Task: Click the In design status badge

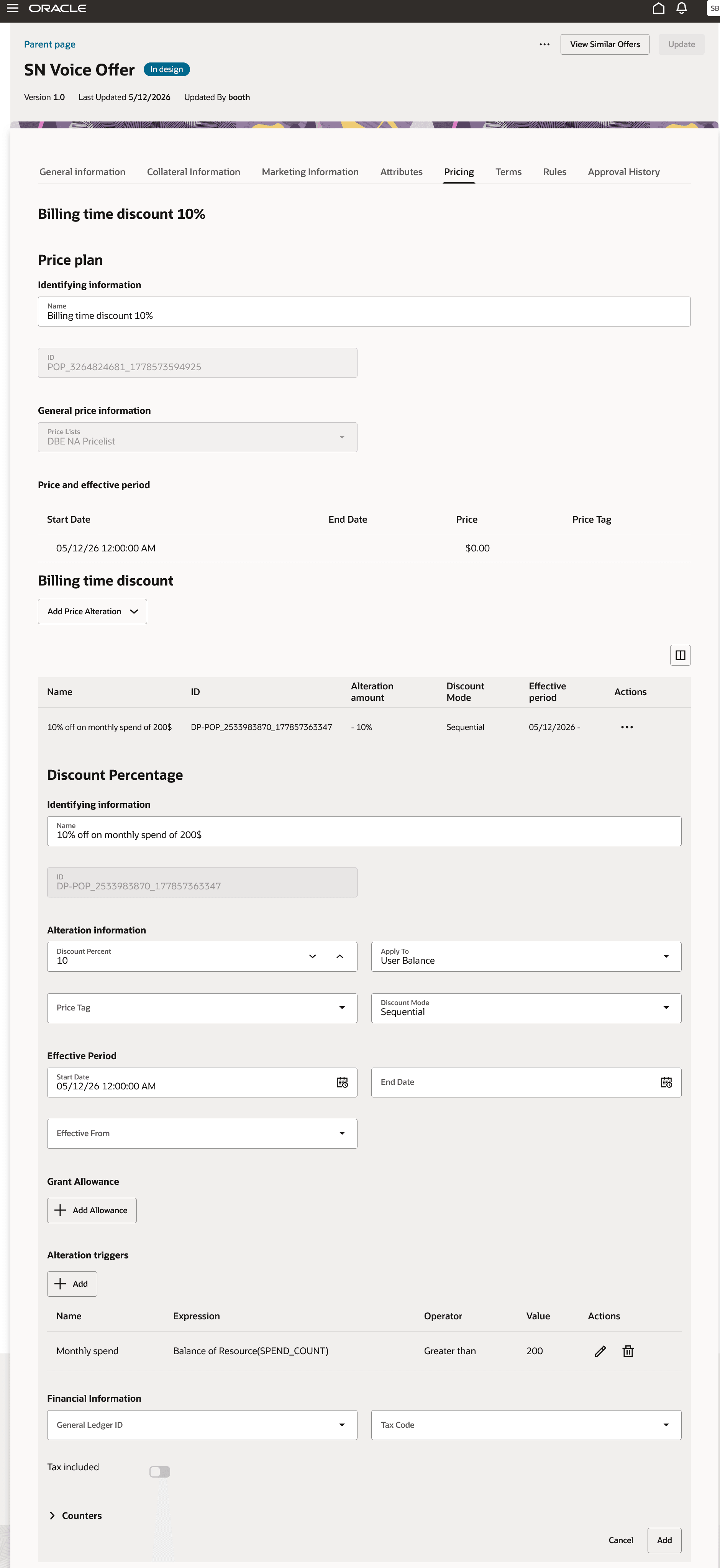Action: tap(166, 69)
